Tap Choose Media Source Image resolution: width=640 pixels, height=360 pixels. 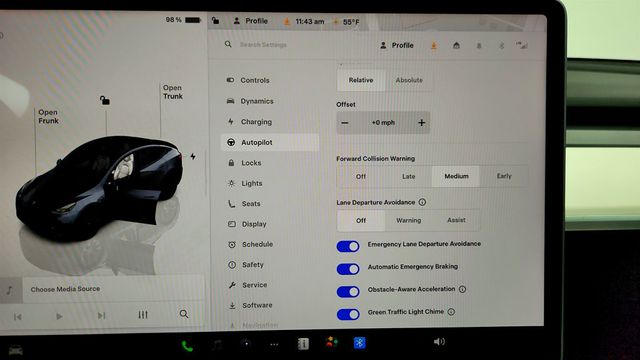click(65, 289)
